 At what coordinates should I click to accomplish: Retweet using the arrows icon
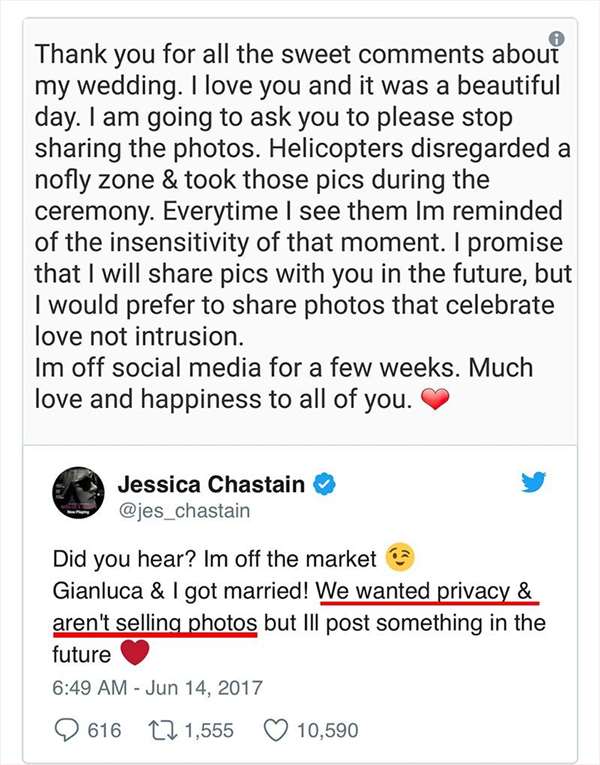pos(162,730)
